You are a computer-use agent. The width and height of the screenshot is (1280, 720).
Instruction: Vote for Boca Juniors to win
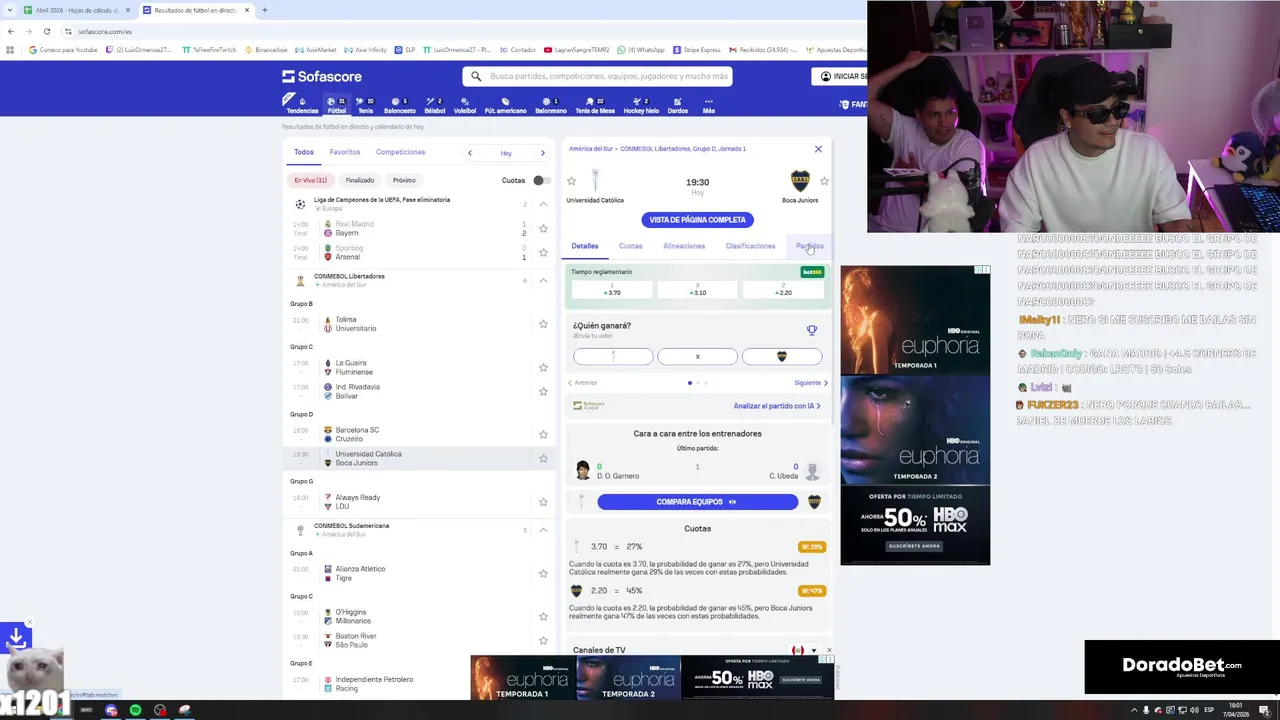[781, 357]
